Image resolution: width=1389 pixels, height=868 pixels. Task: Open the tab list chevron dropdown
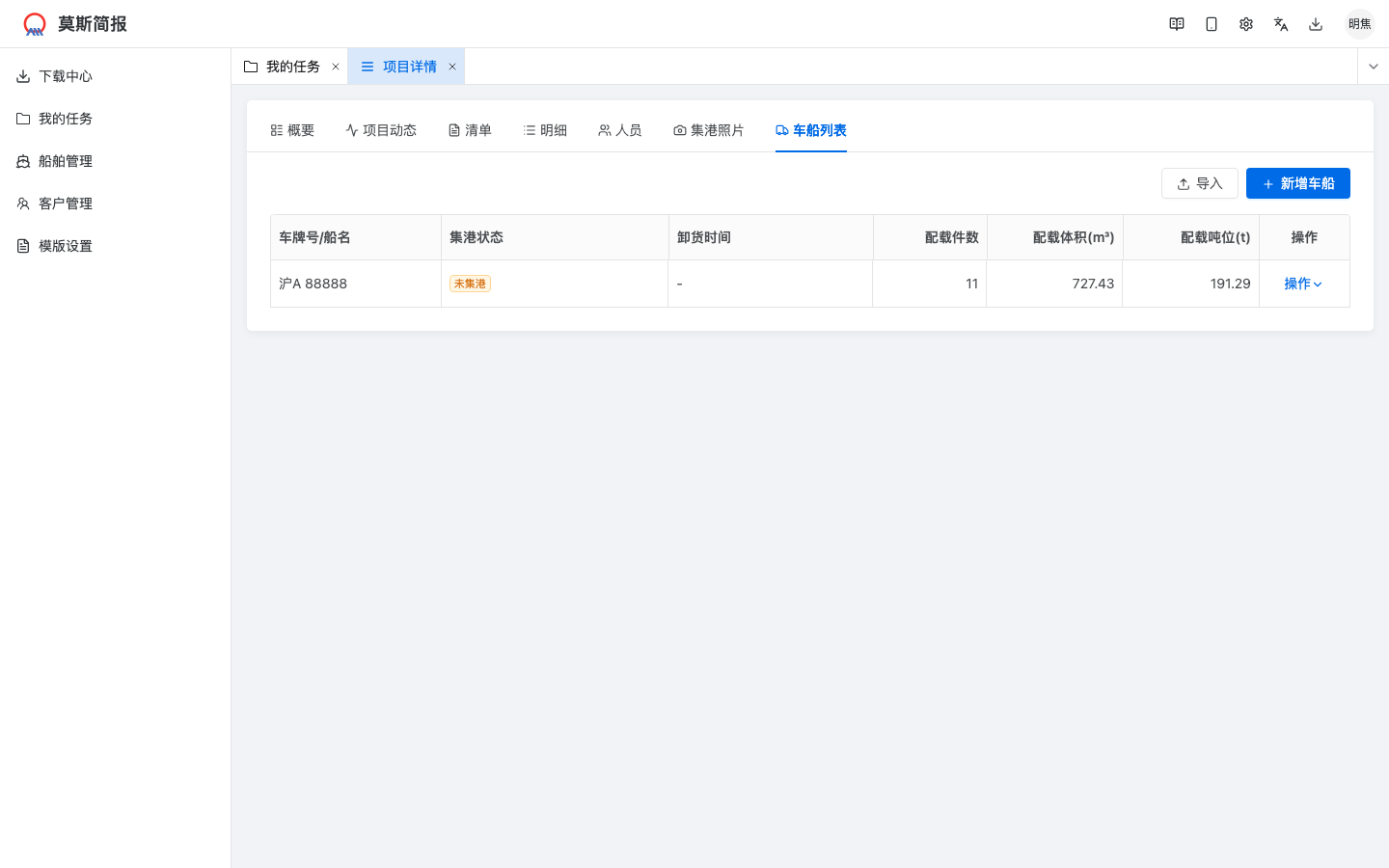[1373, 66]
